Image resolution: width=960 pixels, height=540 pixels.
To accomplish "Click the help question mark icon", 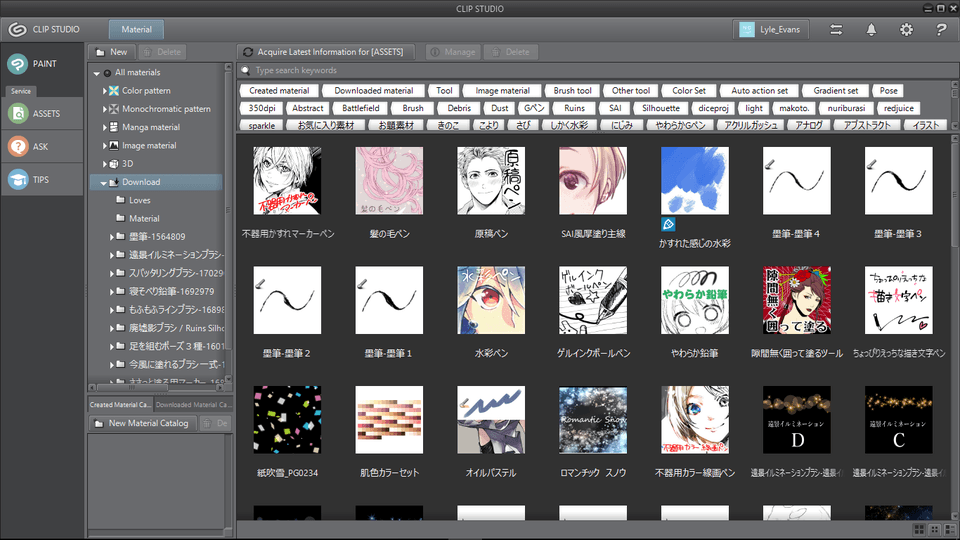I will 941,30.
